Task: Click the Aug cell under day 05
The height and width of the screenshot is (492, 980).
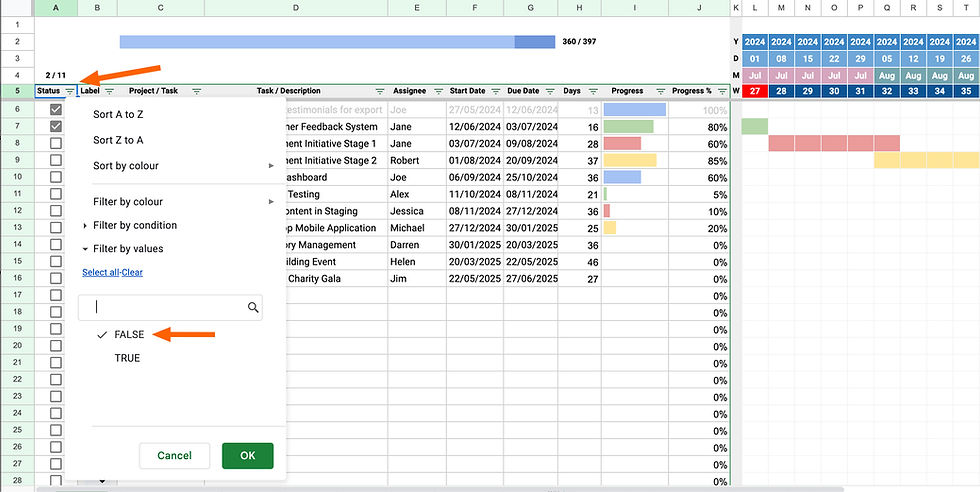Action: click(887, 75)
